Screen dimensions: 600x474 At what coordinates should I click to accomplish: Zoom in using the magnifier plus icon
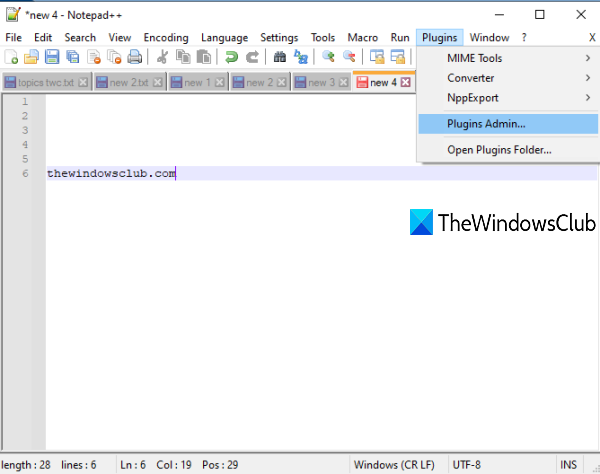[x=328, y=57]
